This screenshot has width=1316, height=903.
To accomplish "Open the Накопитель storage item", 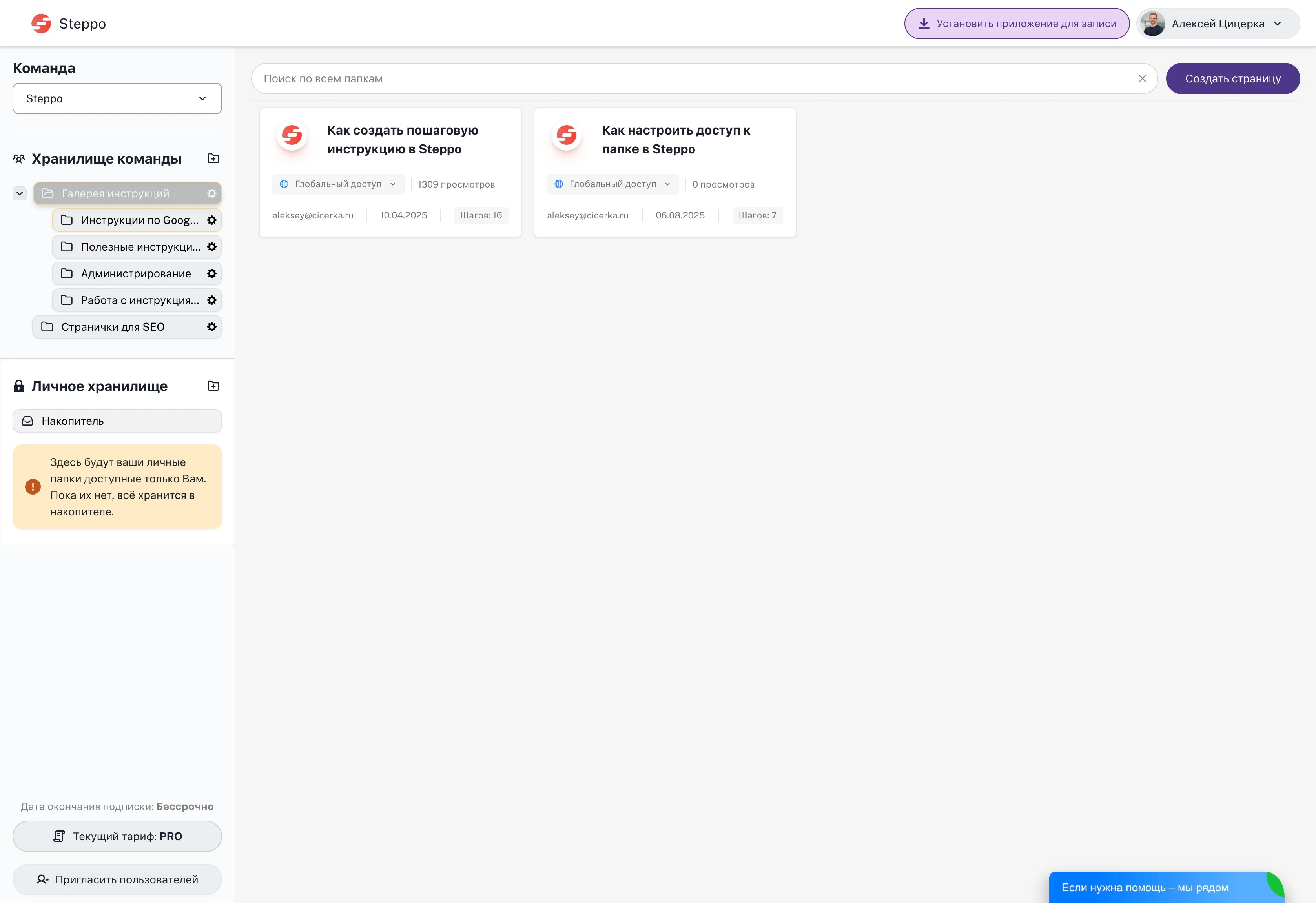I will coord(117,421).
